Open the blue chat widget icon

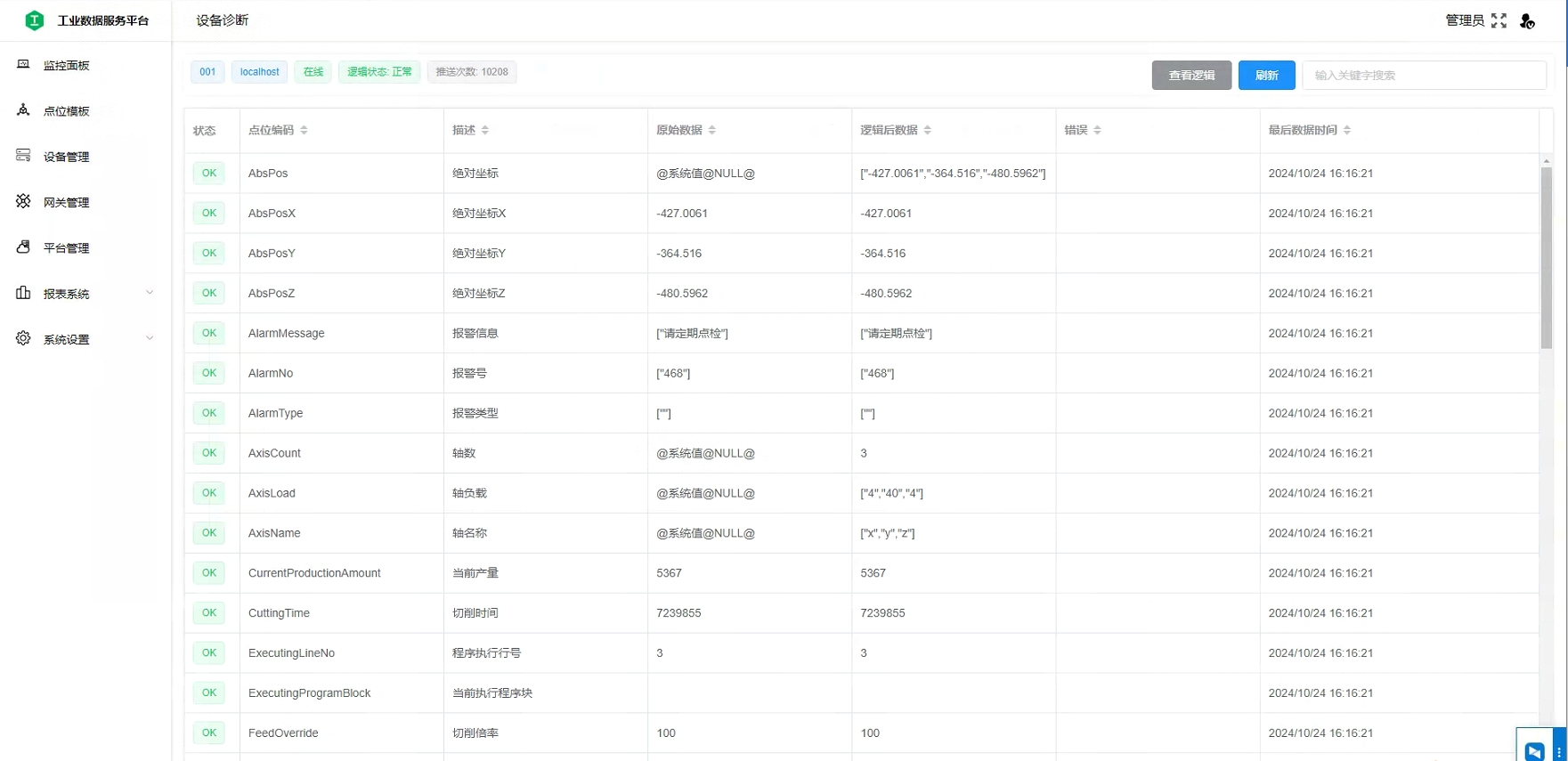(x=1534, y=752)
